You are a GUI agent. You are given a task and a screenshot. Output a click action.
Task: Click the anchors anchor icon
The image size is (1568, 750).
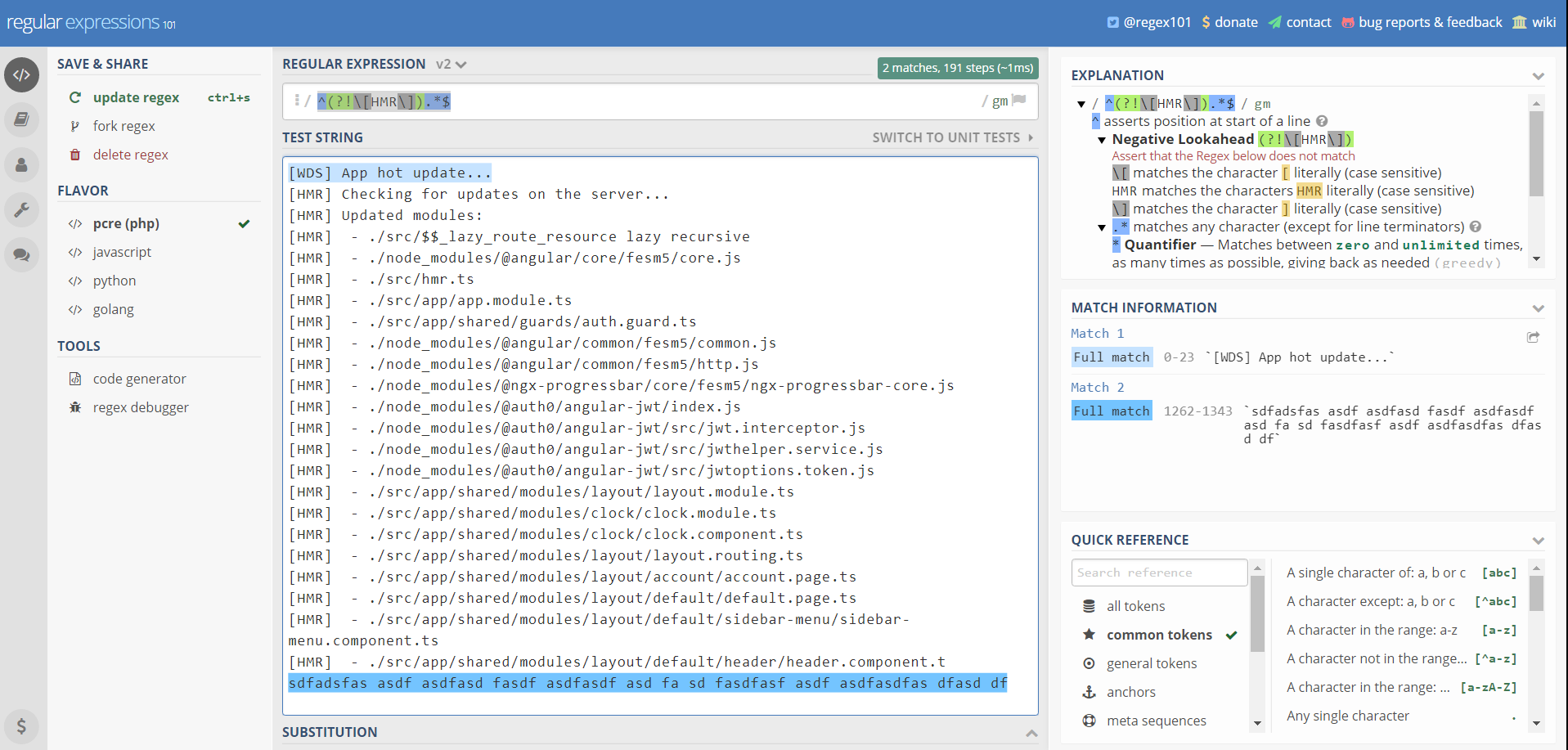(1089, 692)
